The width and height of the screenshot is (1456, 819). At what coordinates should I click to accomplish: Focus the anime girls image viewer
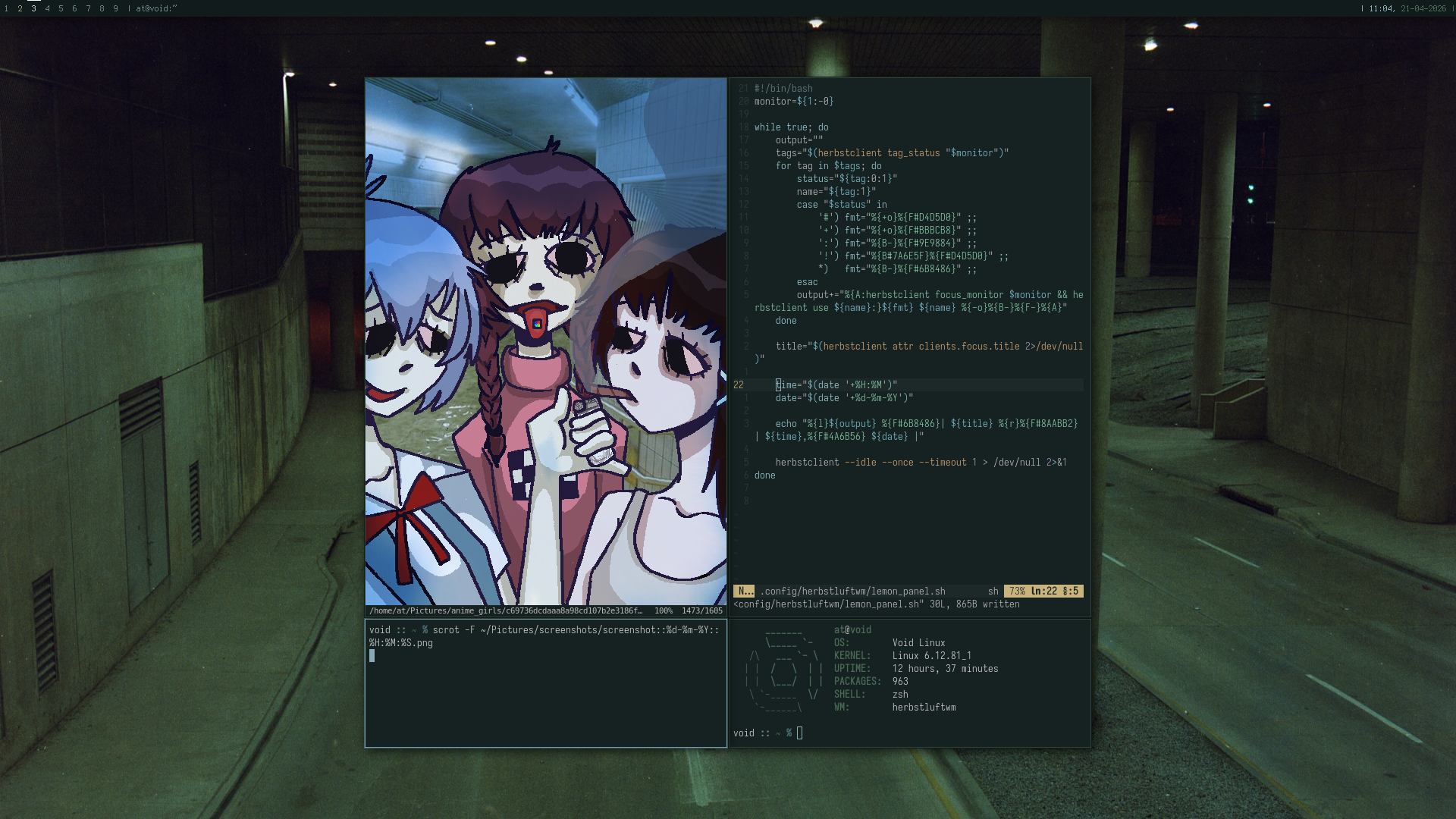545,341
